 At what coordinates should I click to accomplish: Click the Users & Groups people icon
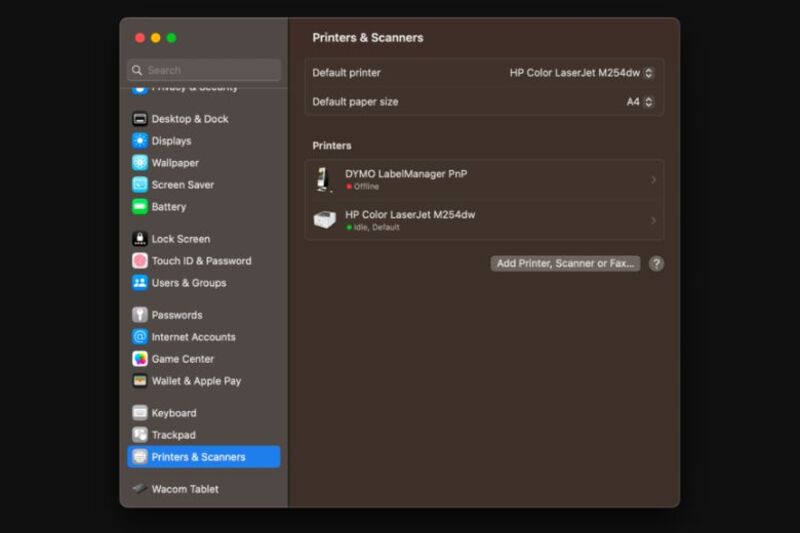(140, 283)
